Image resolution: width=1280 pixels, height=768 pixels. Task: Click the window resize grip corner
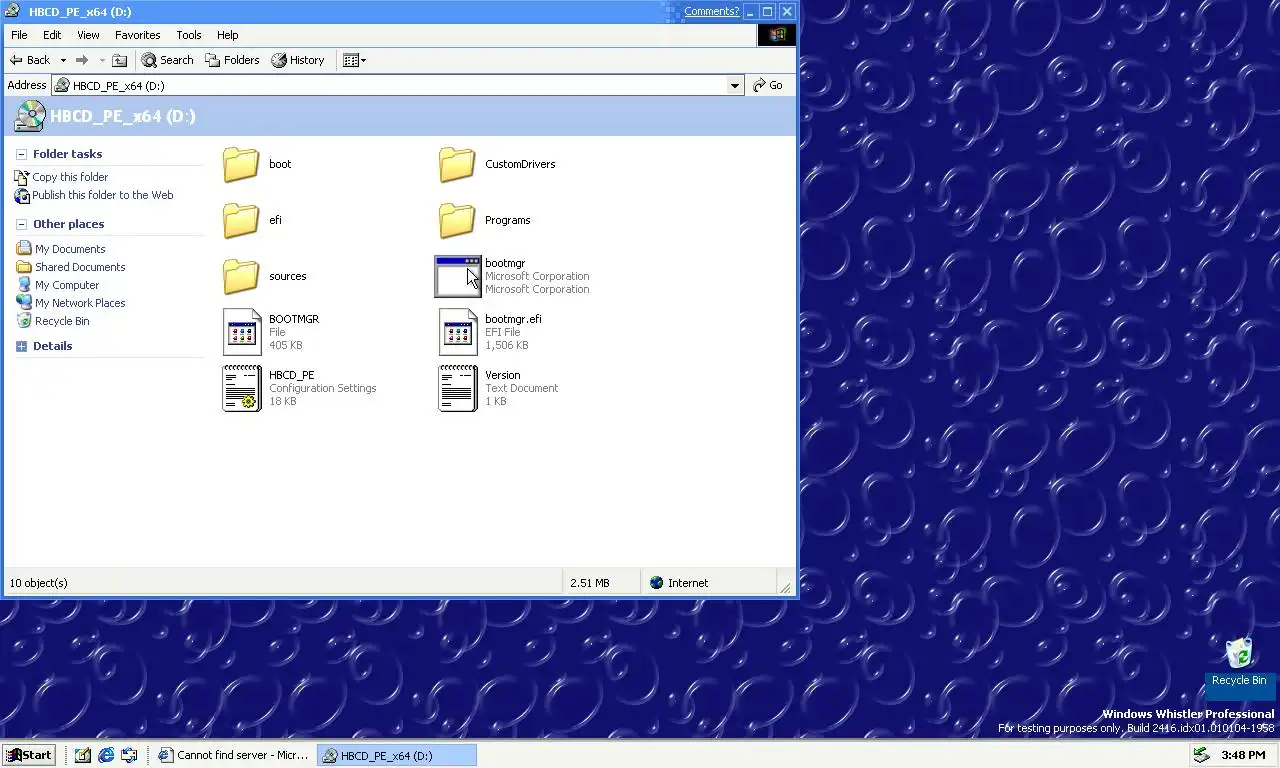pos(787,587)
